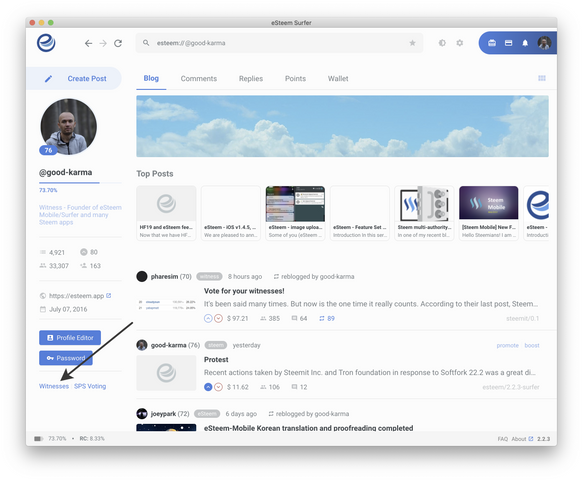Viewport: 583px width, 480px height.
Task: Open user avatar menu in blue bar
Action: 544,43
